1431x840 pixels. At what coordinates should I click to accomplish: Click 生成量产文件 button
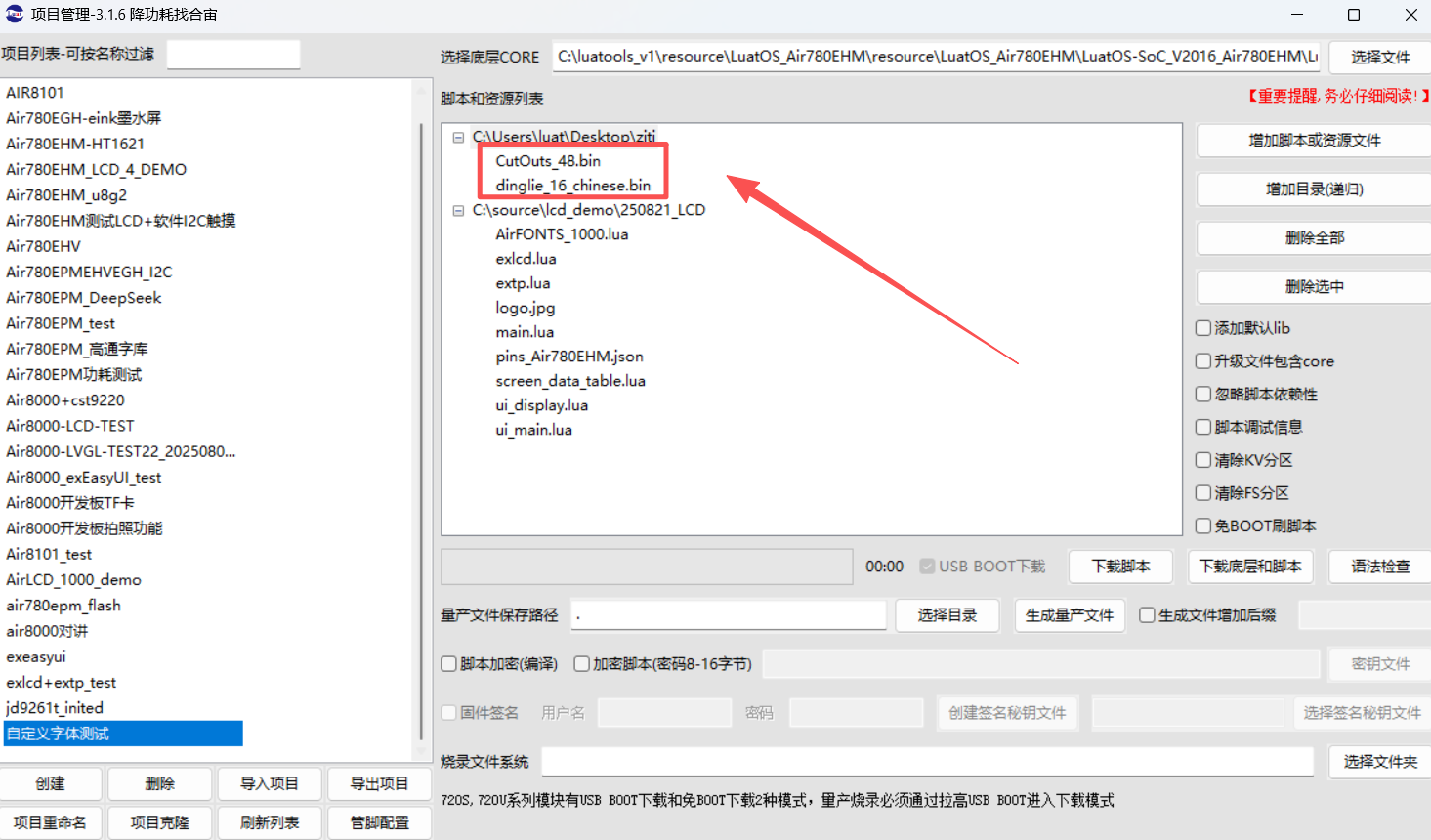1070,615
